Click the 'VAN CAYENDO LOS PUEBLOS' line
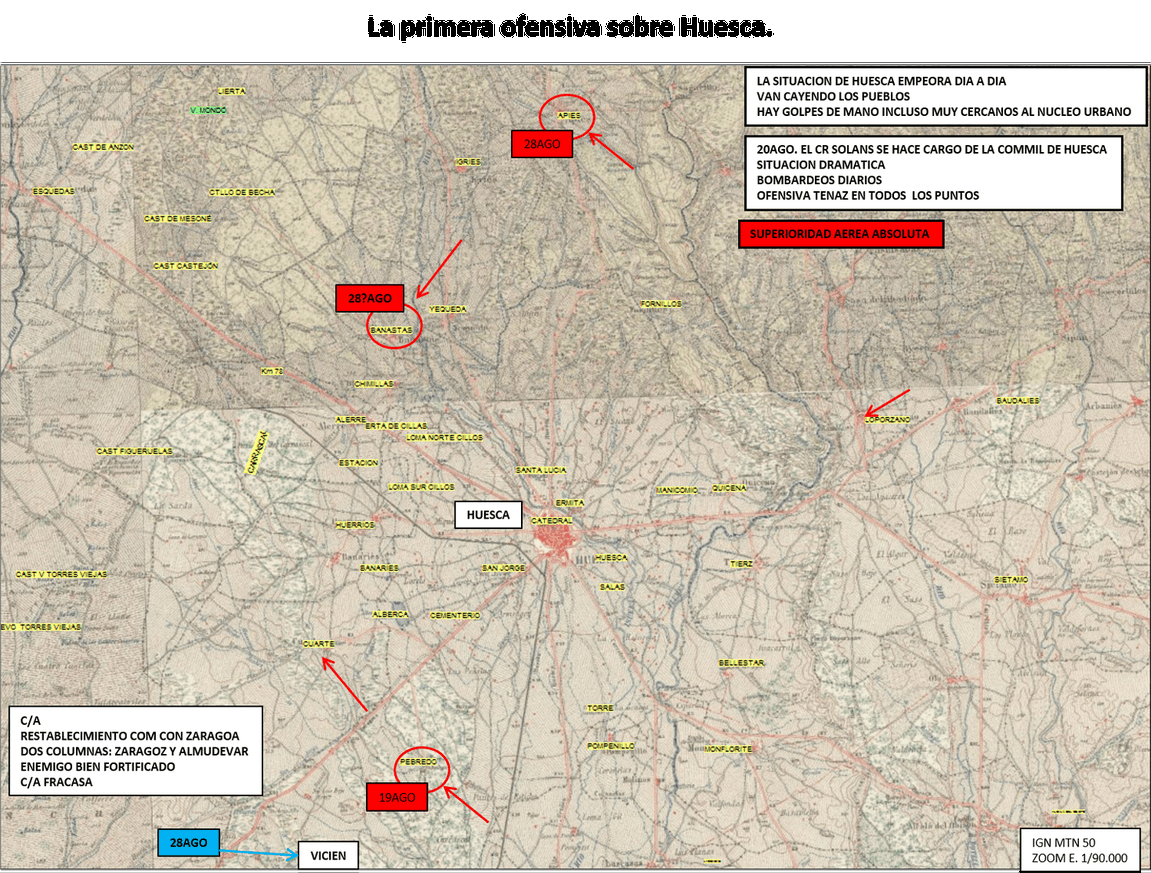Viewport: 1151px width, 873px height. [x=833, y=96]
